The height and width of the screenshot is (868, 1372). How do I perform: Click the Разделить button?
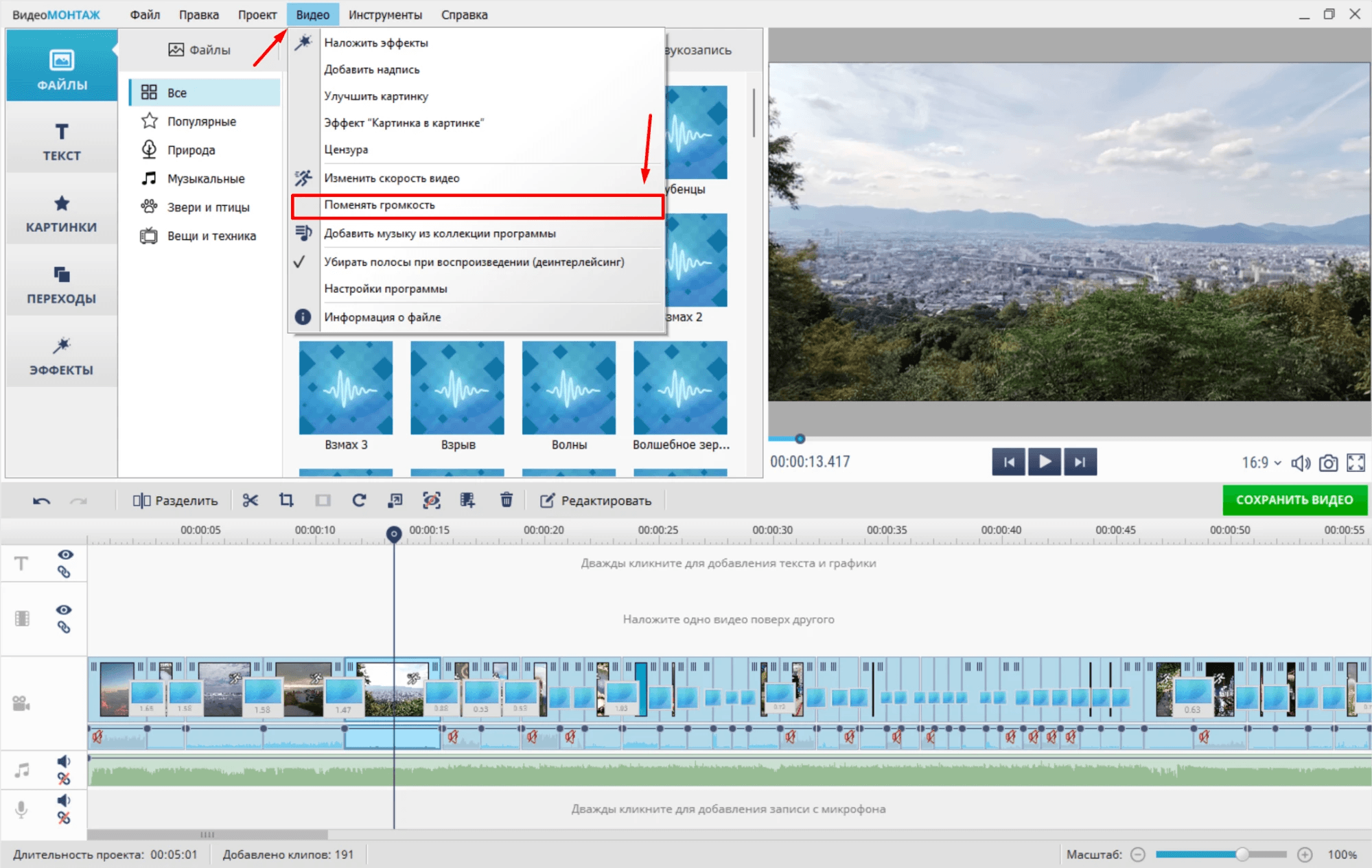pos(176,500)
